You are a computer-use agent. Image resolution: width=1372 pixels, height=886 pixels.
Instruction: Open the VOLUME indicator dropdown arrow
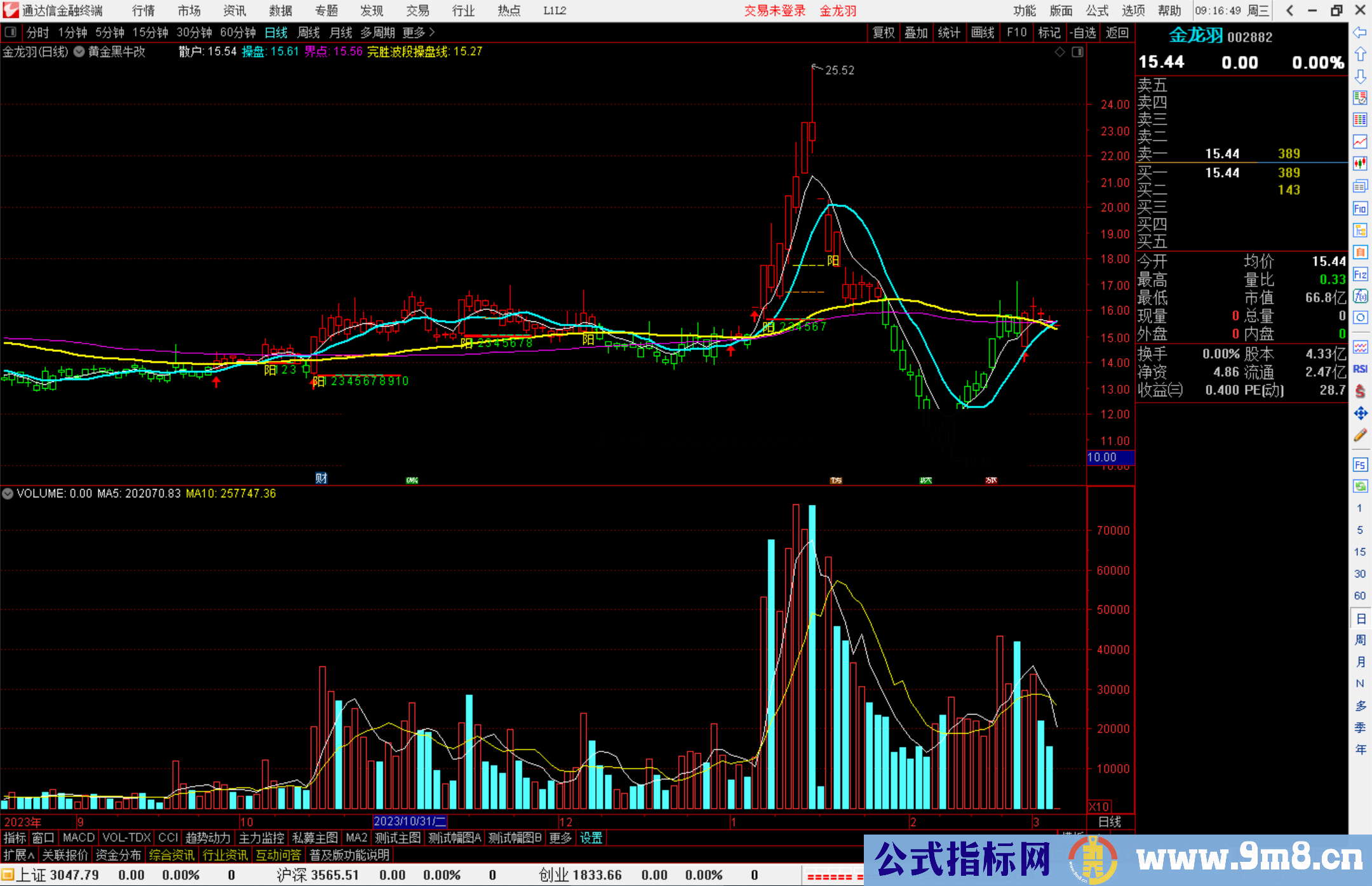tap(8, 493)
